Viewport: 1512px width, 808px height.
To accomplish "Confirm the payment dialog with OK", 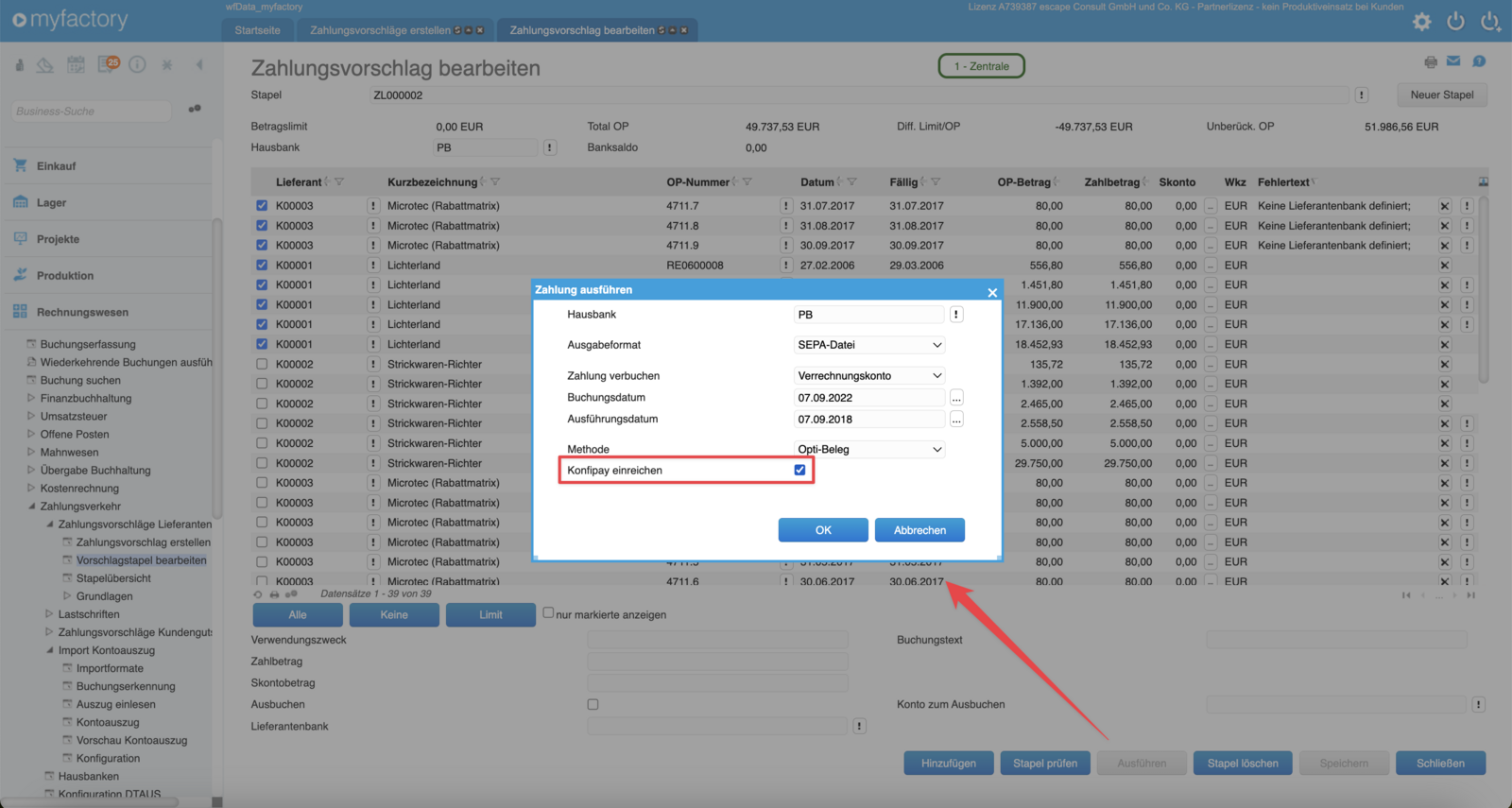I will [x=823, y=530].
